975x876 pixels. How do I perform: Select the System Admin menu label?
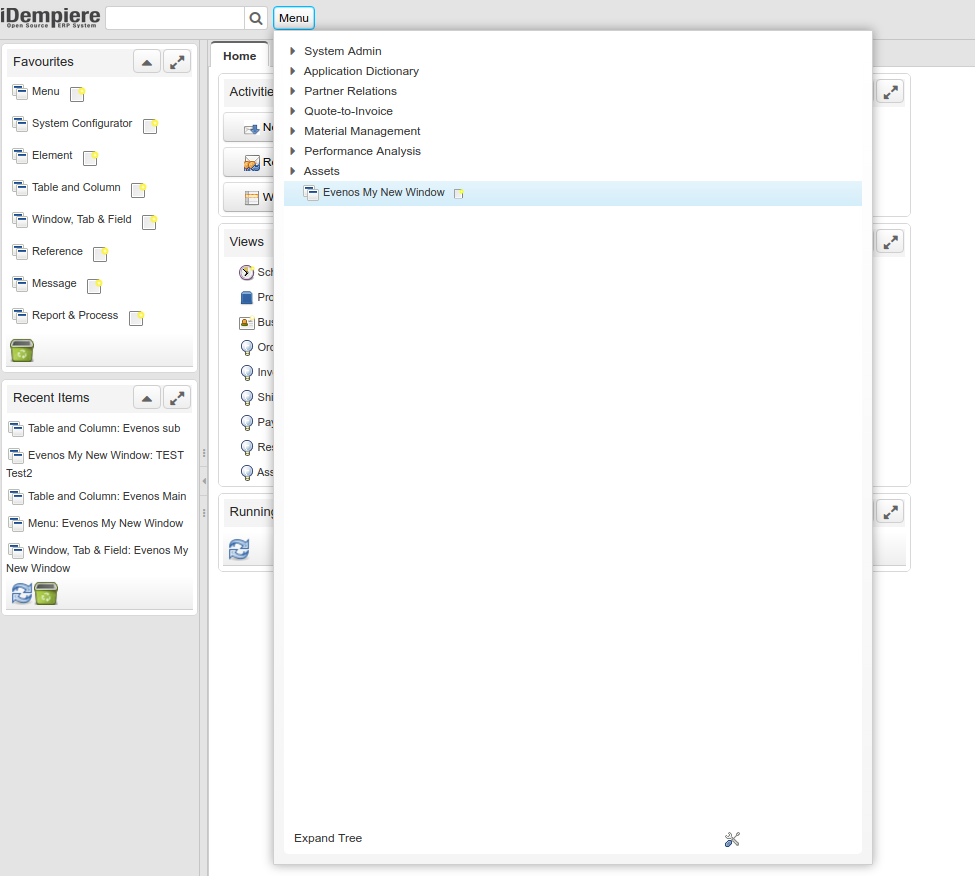343,51
